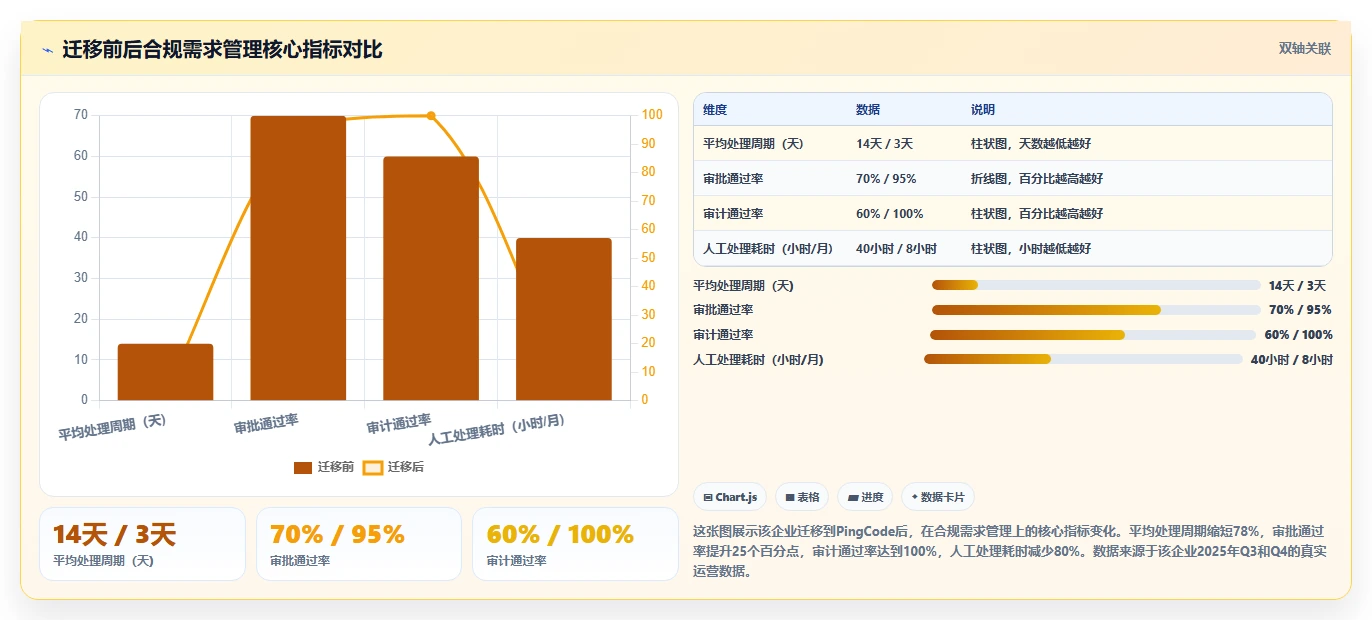Screen dimensions: 1372x620
Task: Click the 迁移前 legend color box
Action: pos(303,467)
